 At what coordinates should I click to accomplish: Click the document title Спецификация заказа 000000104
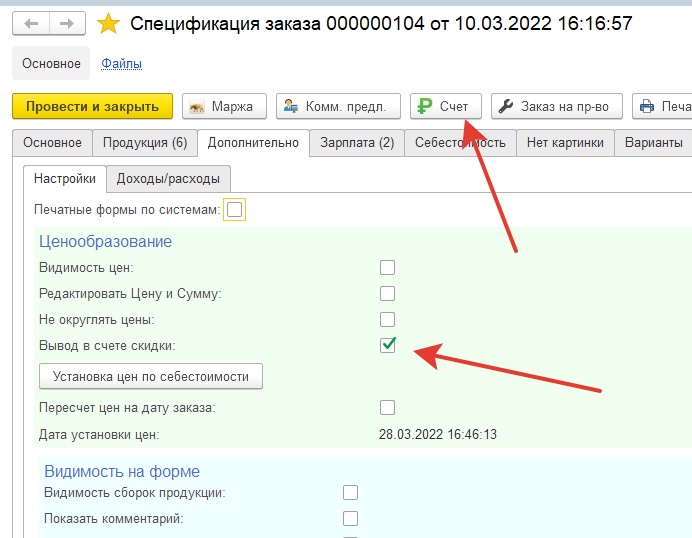(x=277, y=23)
